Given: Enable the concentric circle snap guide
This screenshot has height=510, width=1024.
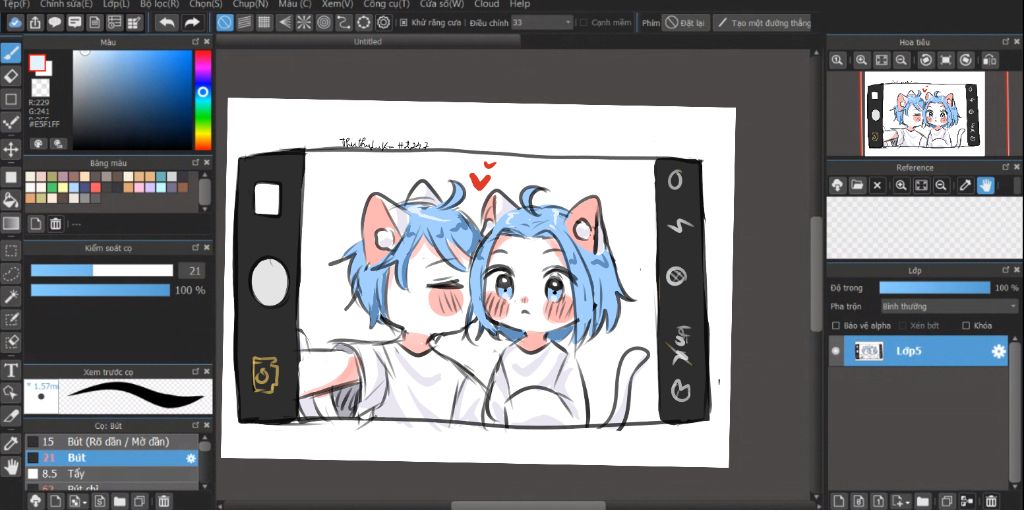Looking at the screenshot, I should [324, 23].
